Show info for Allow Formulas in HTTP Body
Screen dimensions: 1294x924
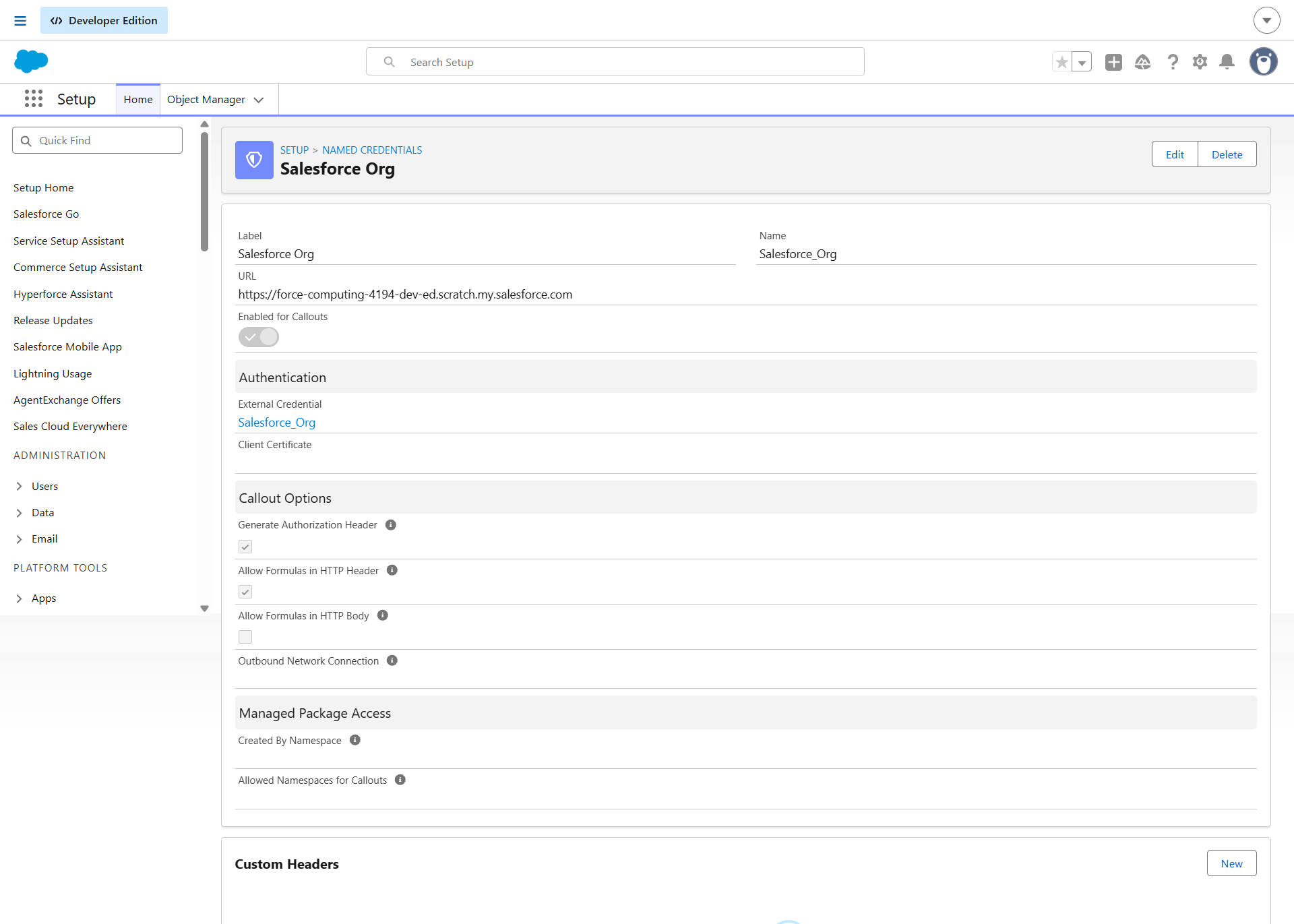tap(383, 615)
